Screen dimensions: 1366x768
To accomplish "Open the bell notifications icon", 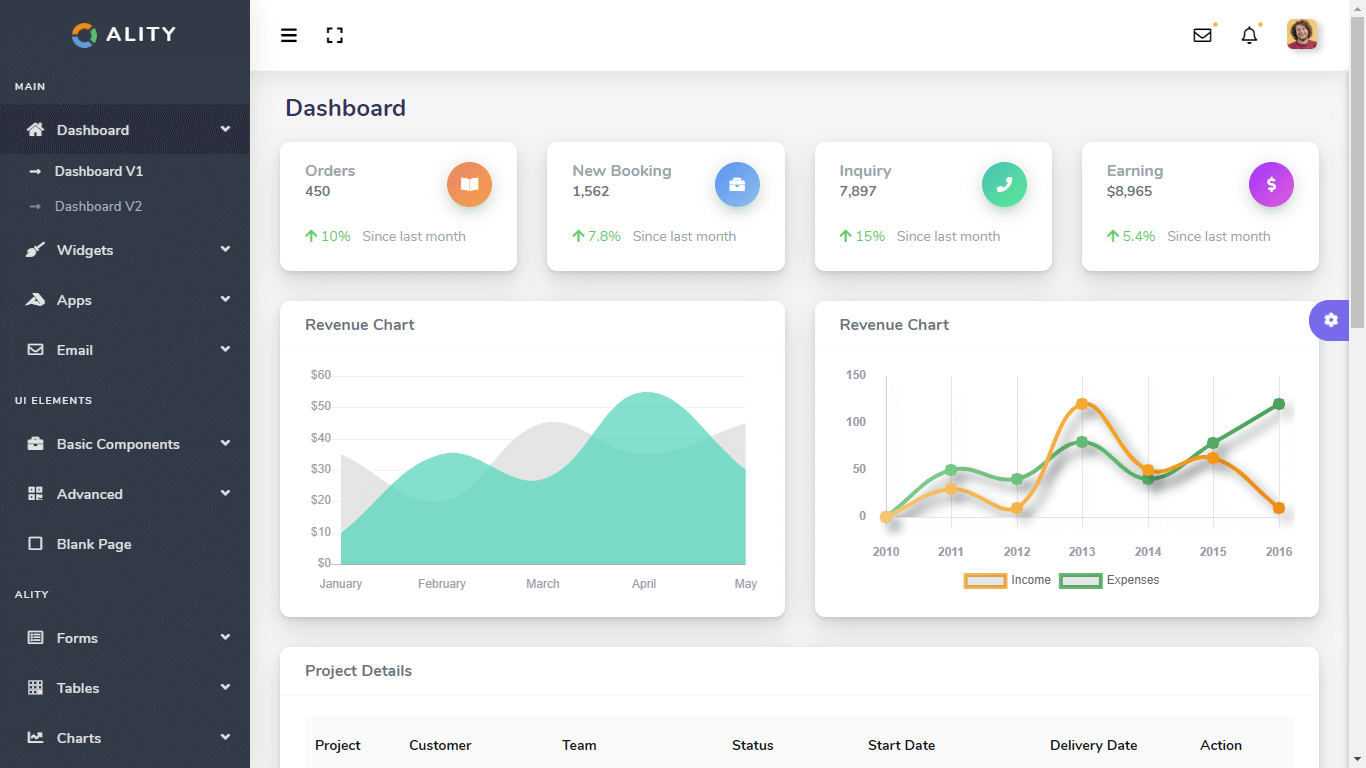I will click(1249, 36).
